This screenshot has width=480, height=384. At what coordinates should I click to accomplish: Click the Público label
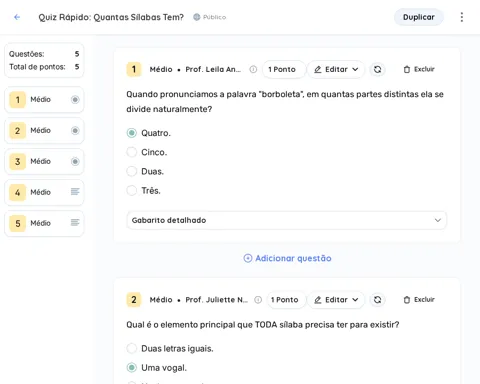[214, 17]
